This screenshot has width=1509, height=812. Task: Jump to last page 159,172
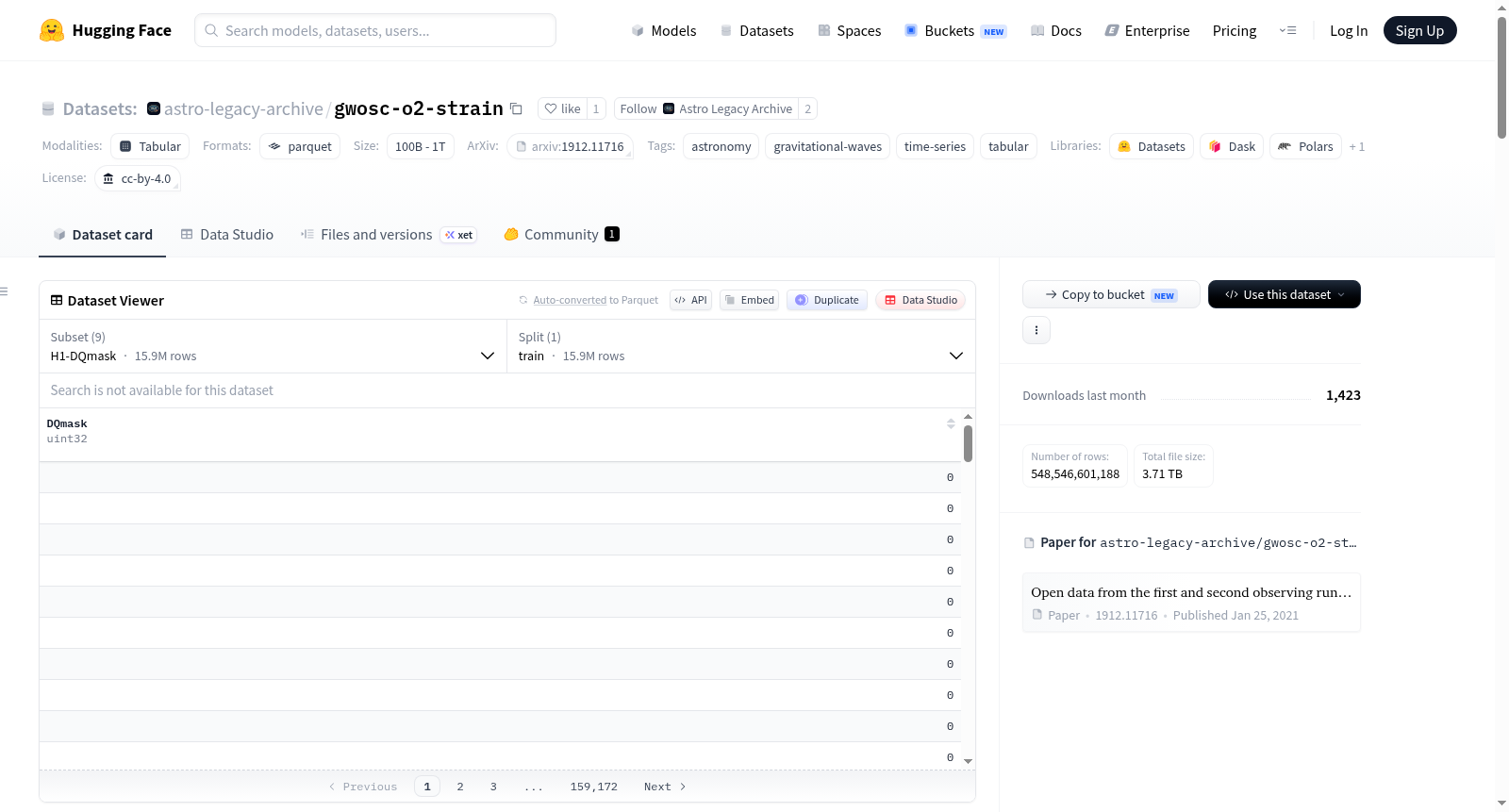coord(594,787)
